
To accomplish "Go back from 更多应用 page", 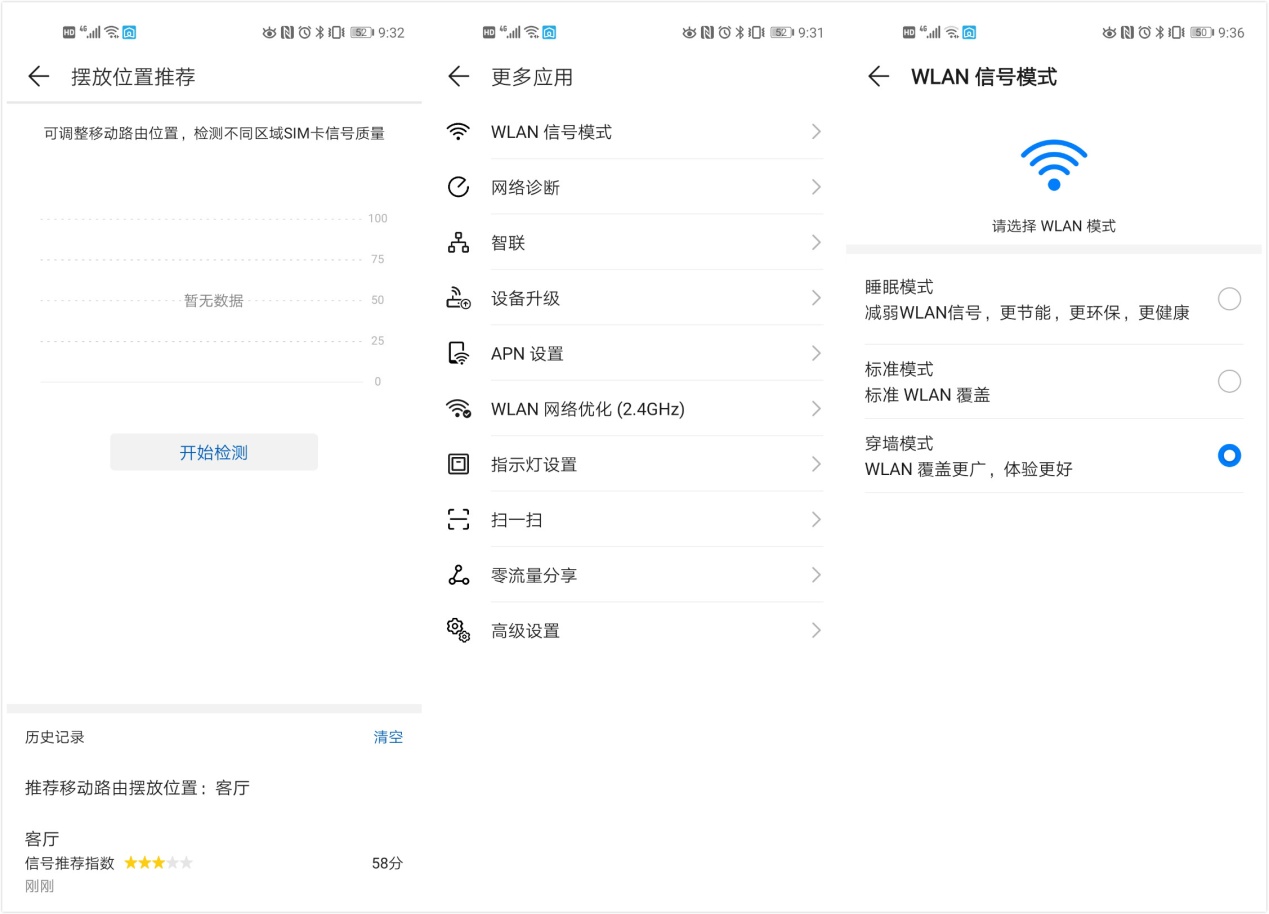I will tap(458, 76).
